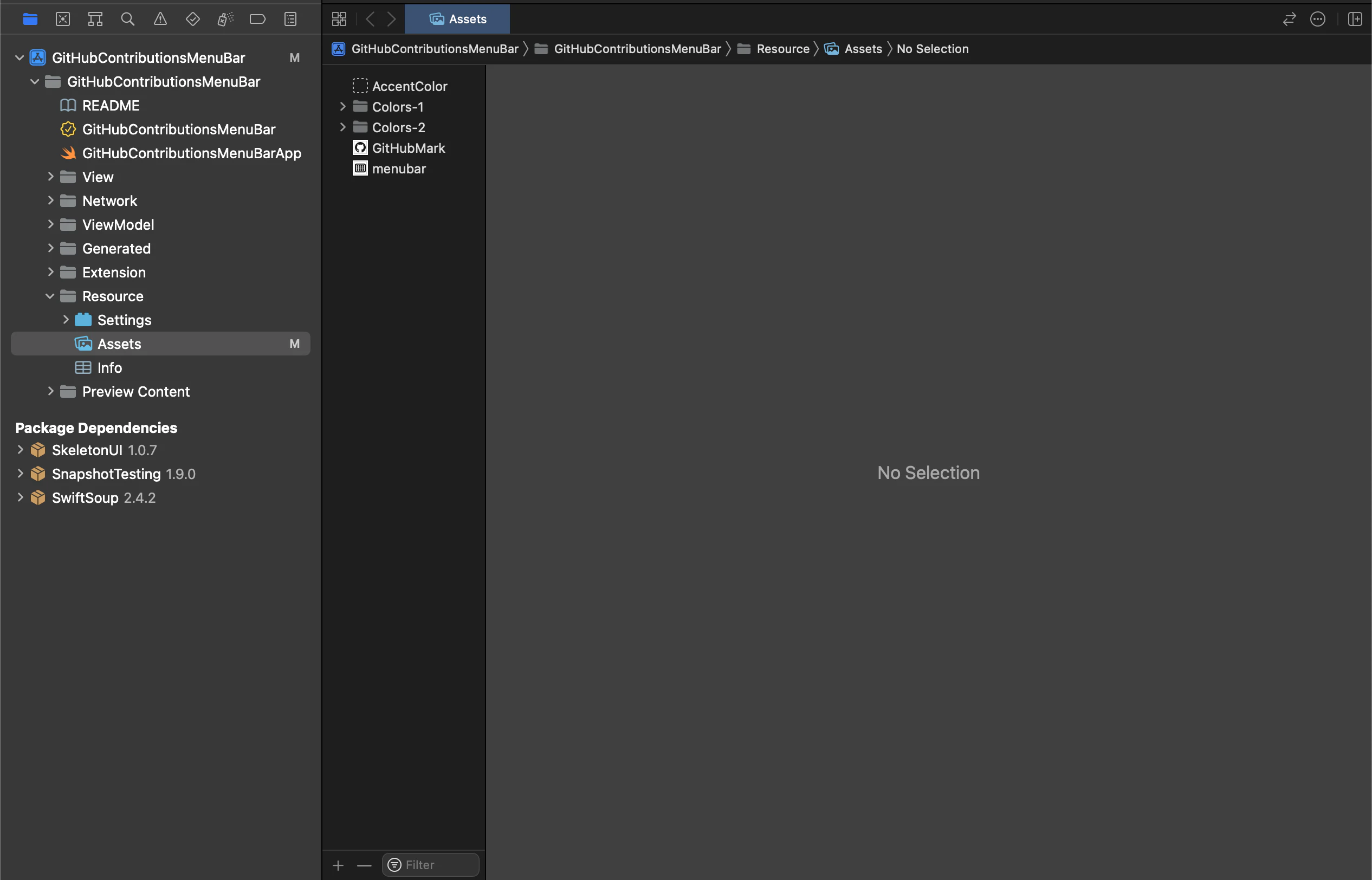The height and width of the screenshot is (880, 1372).
Task: Collapse the GitHubContributionsMenuBar project root
Action: pos(20,58)
